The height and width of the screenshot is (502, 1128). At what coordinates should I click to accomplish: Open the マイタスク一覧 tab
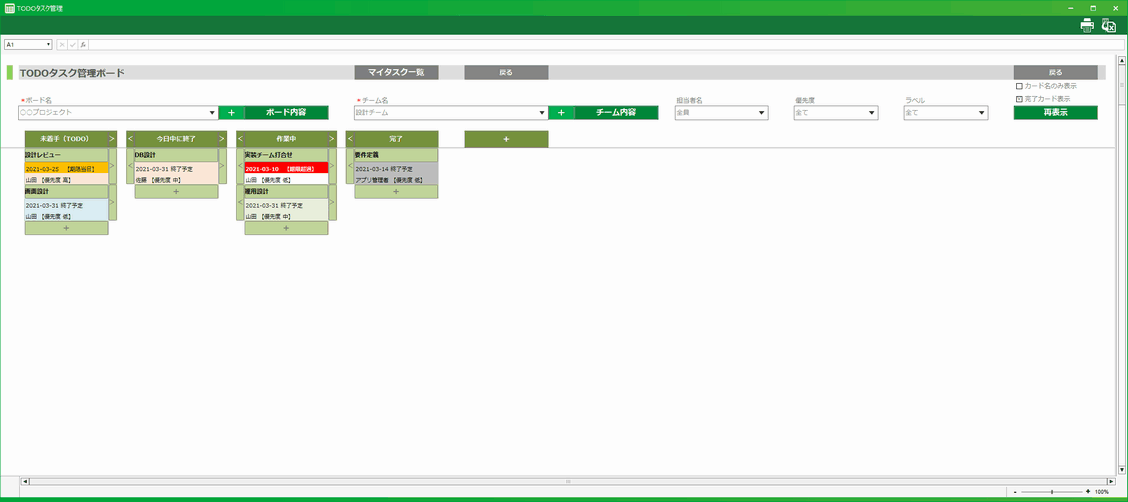[x=396, y=73]
